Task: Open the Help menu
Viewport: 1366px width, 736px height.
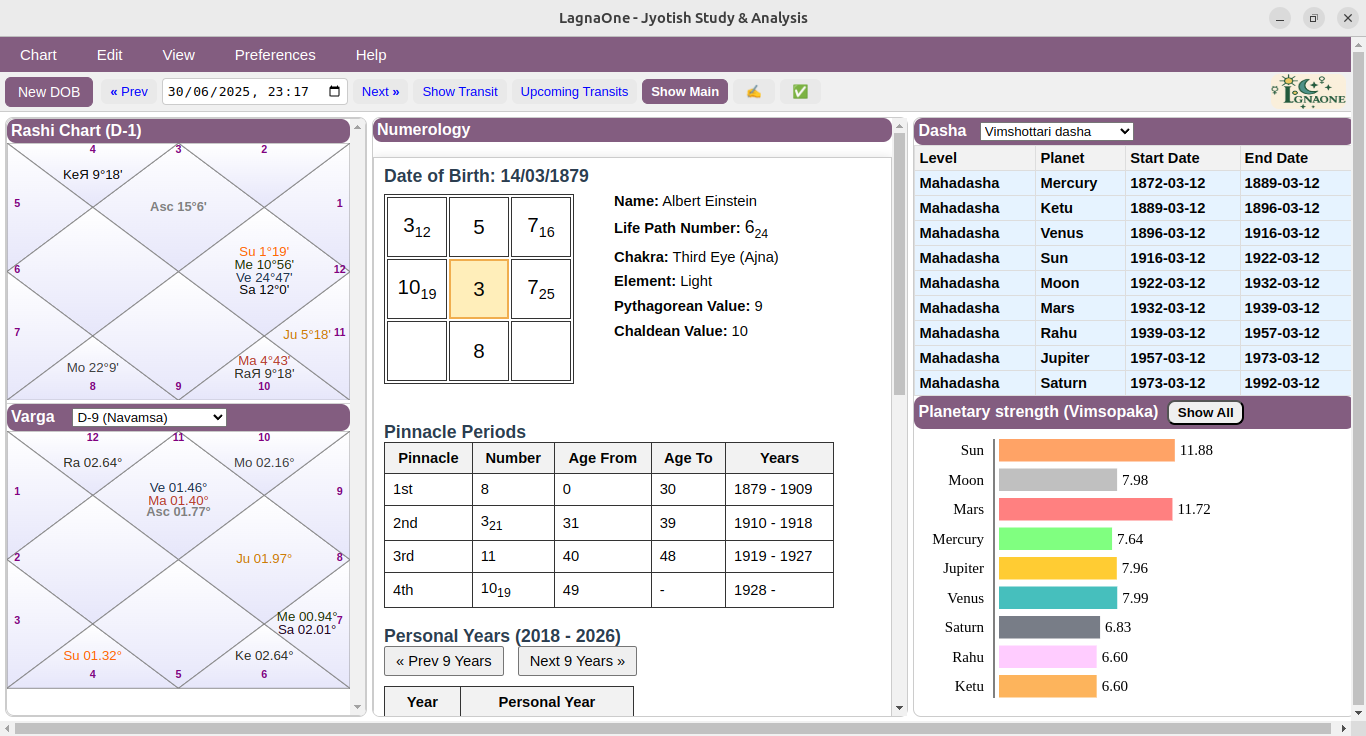Action: [x=371, y=55]
